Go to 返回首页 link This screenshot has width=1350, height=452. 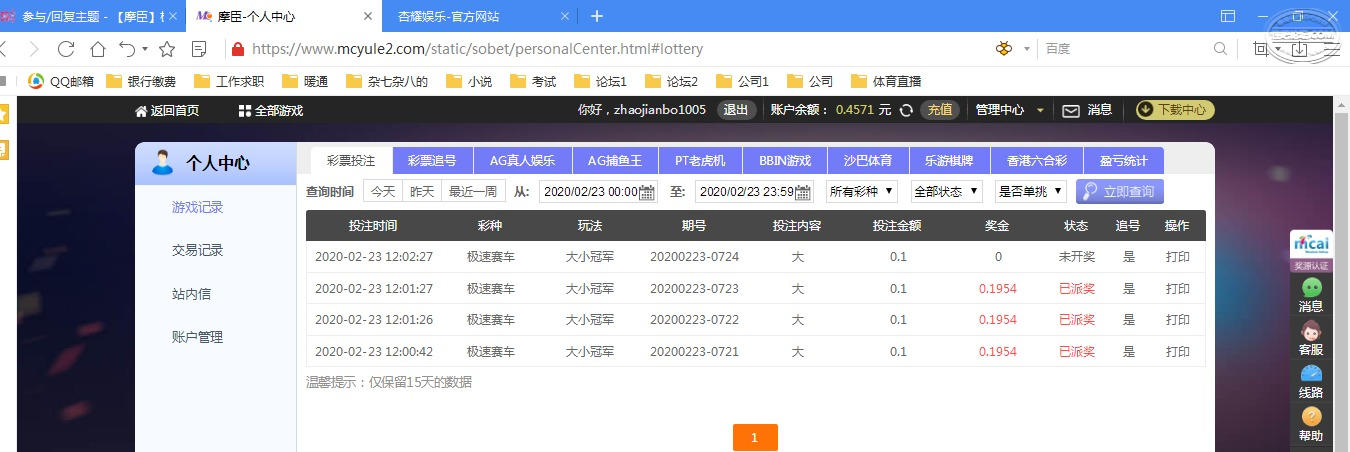click(x=167, y=110)
